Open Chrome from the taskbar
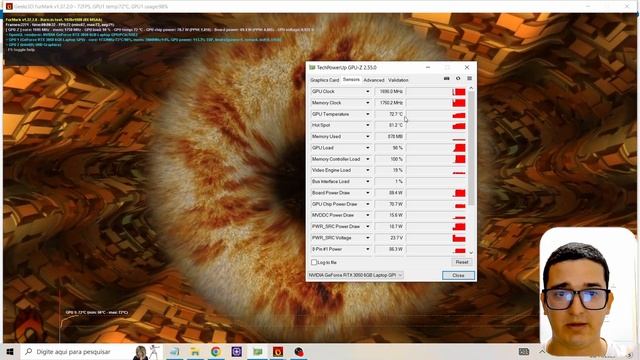 [x=216, y=351]
